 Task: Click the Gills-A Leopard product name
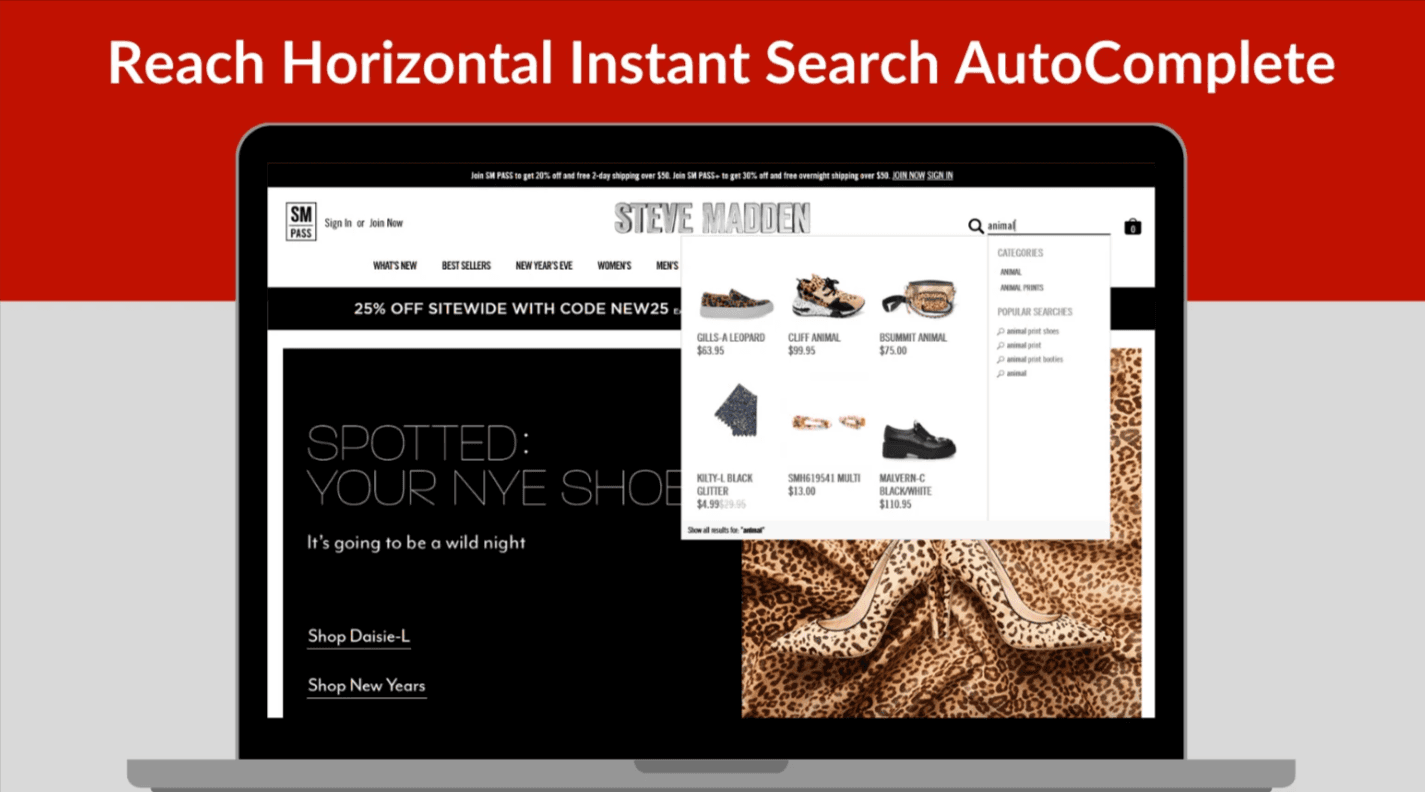[731, 338]
